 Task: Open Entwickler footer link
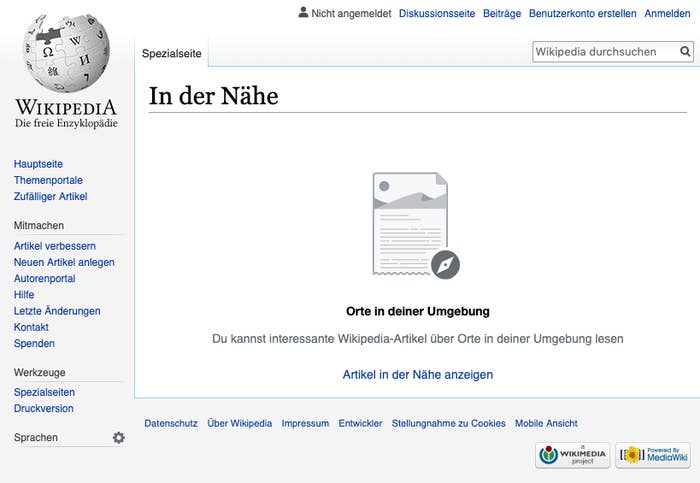point(360,423)
